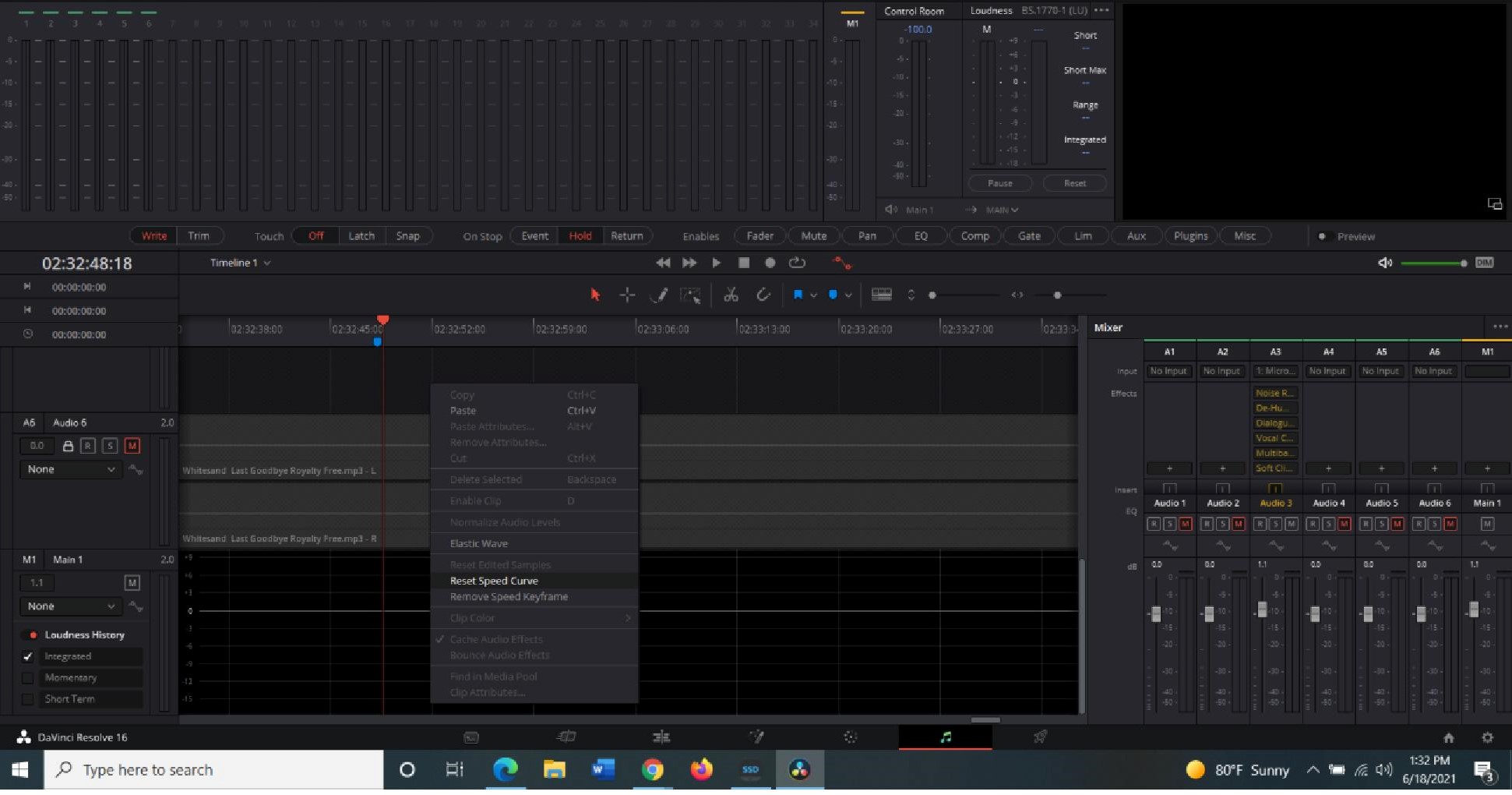The image size is (1512, 795).
Task: Click the Audio 6 lock icon
Action: (x=68, y=446)
